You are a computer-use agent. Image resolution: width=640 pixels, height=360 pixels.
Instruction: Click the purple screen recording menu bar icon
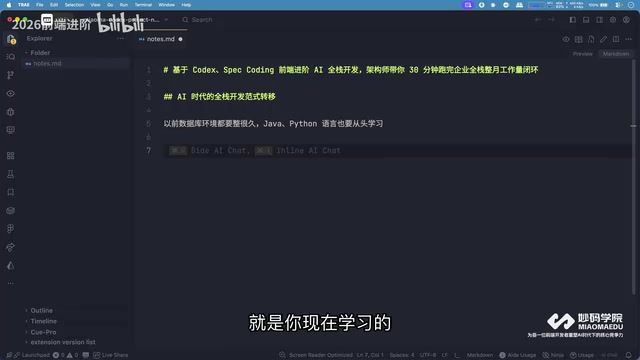468,5
